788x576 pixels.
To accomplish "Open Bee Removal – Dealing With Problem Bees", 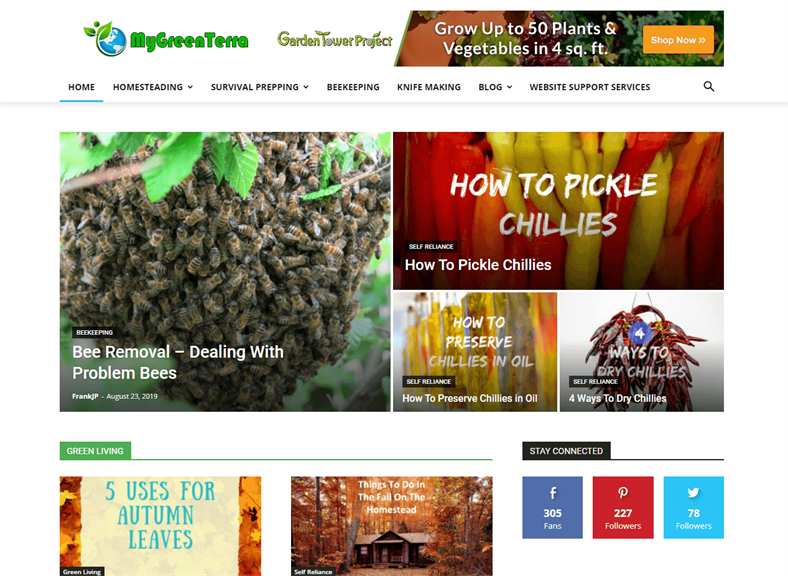I will (178, 362).
